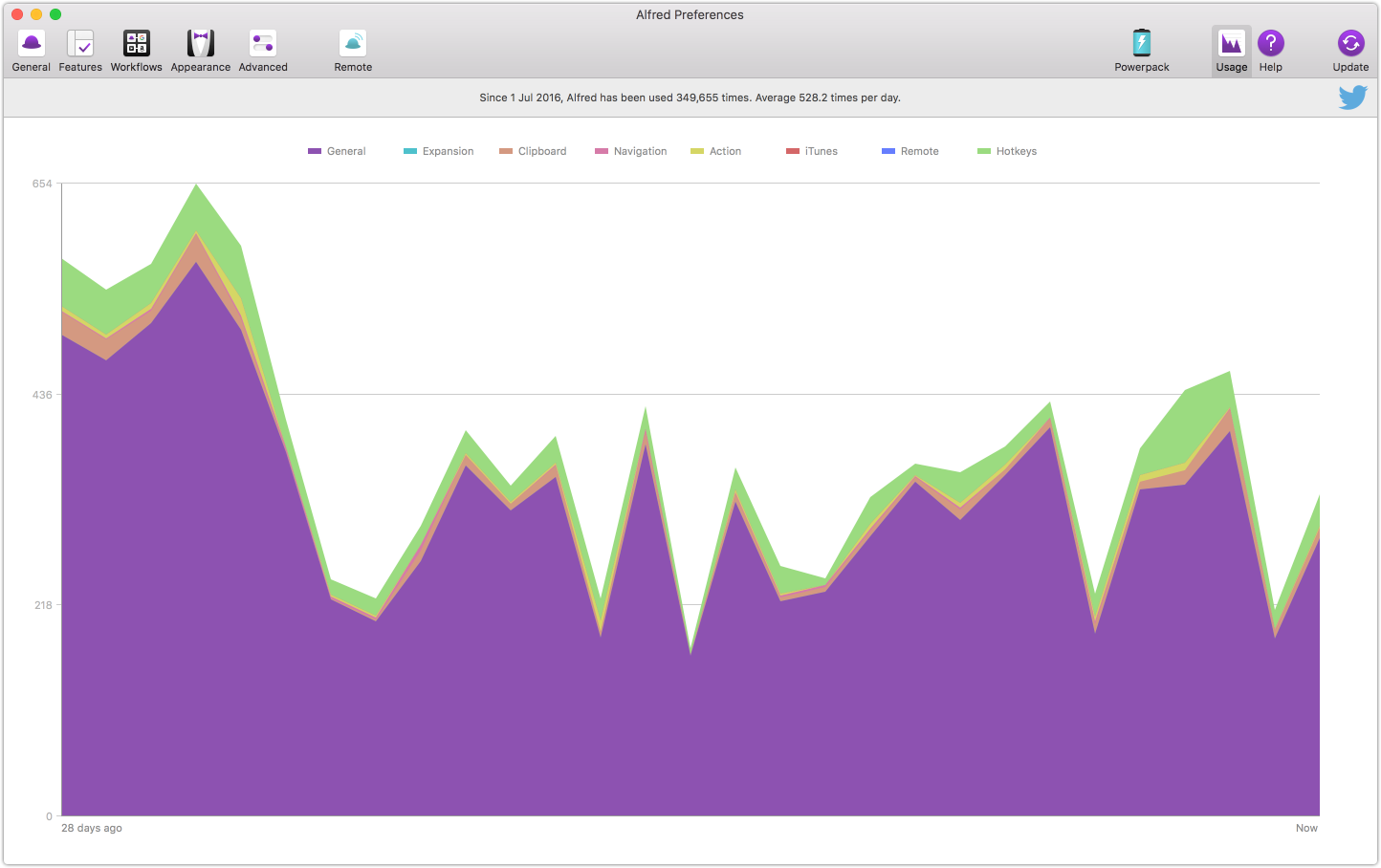Viewport: 1381px width, 868px height.
Task: Click the Action legend label
Action: pos(726,151)
